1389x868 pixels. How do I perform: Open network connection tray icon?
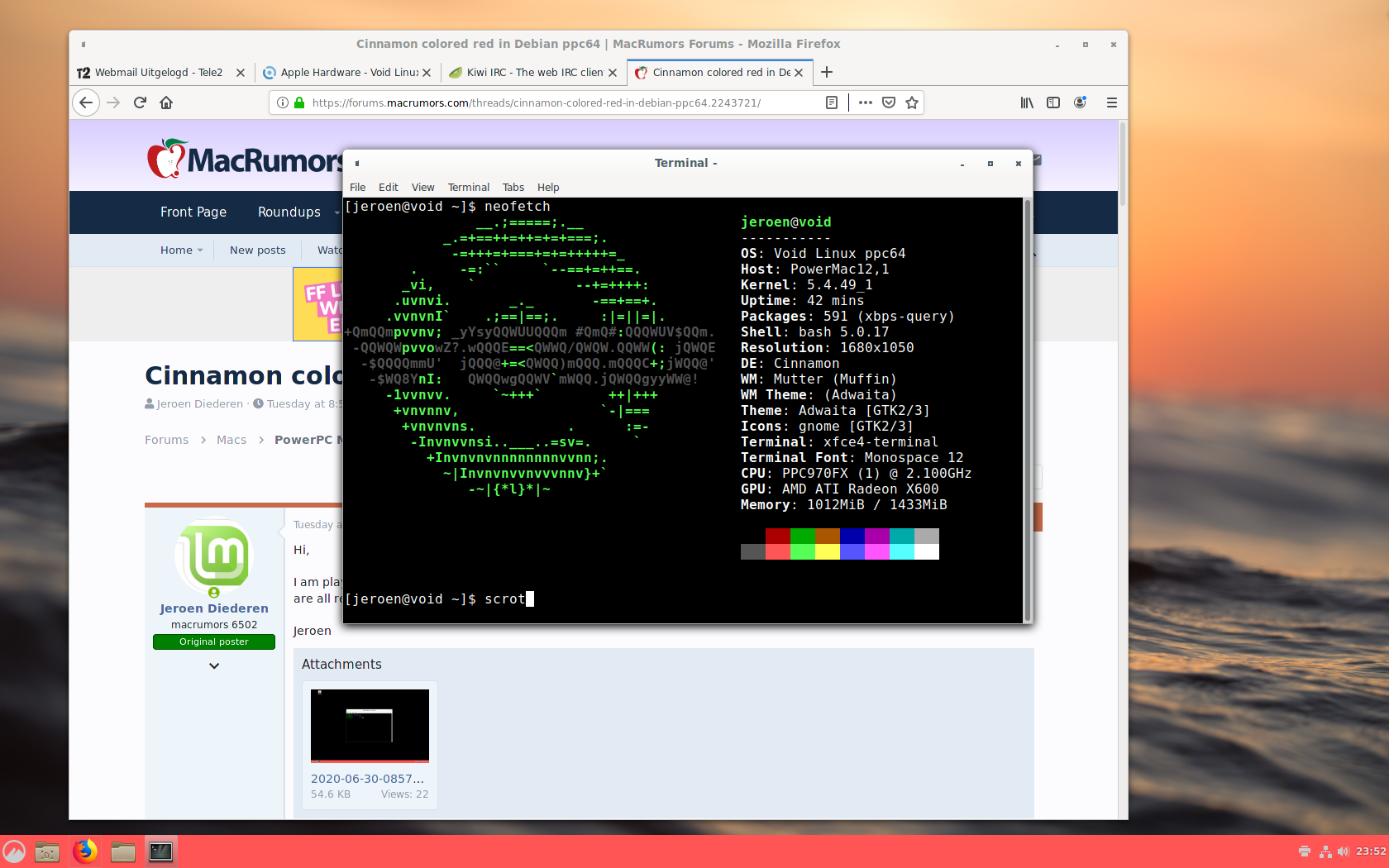tap(1325, 851)
